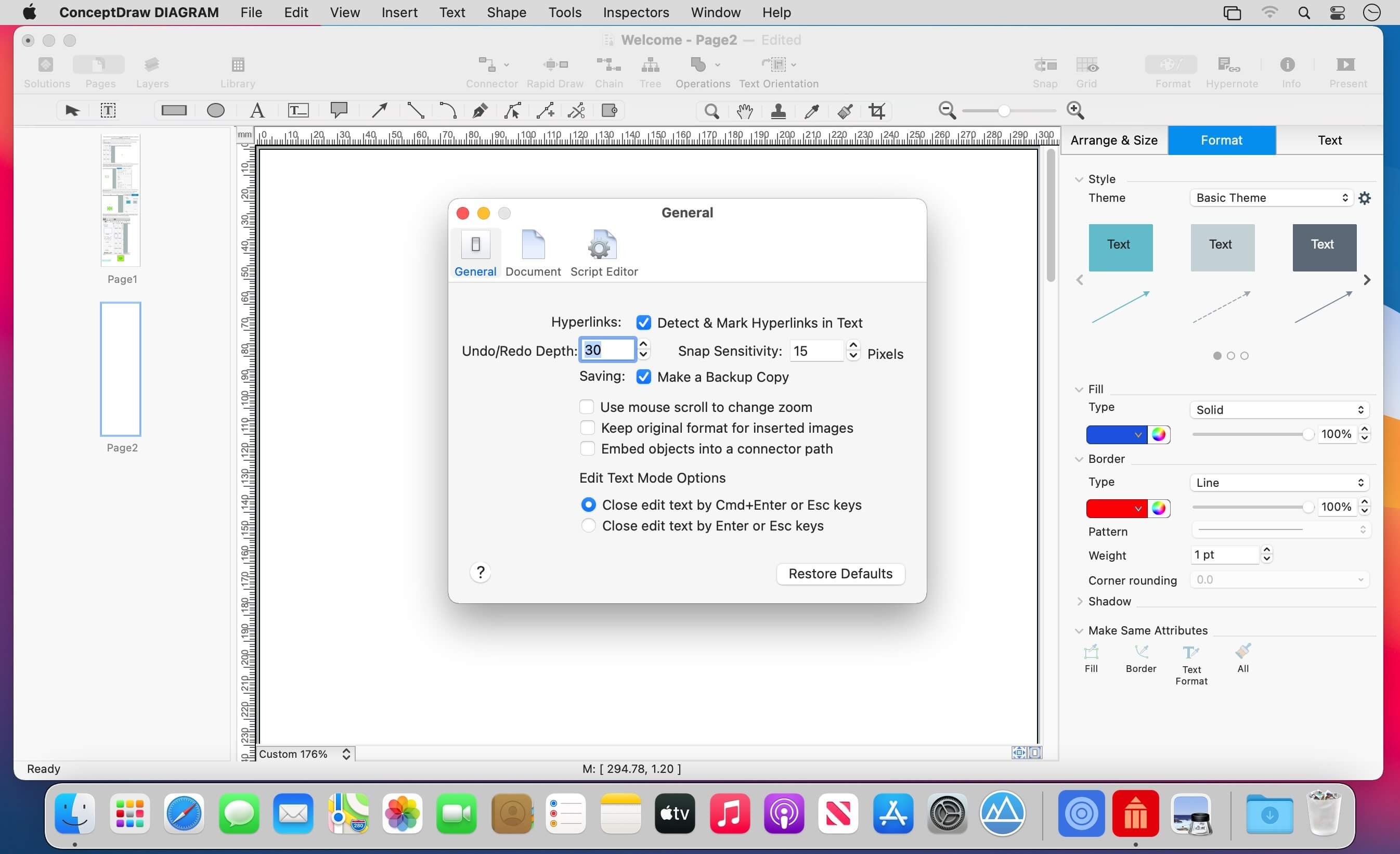This screenshot has width=1400, height=854.
Task: Open the theme settings gear icon
Action: point(1364,198)
